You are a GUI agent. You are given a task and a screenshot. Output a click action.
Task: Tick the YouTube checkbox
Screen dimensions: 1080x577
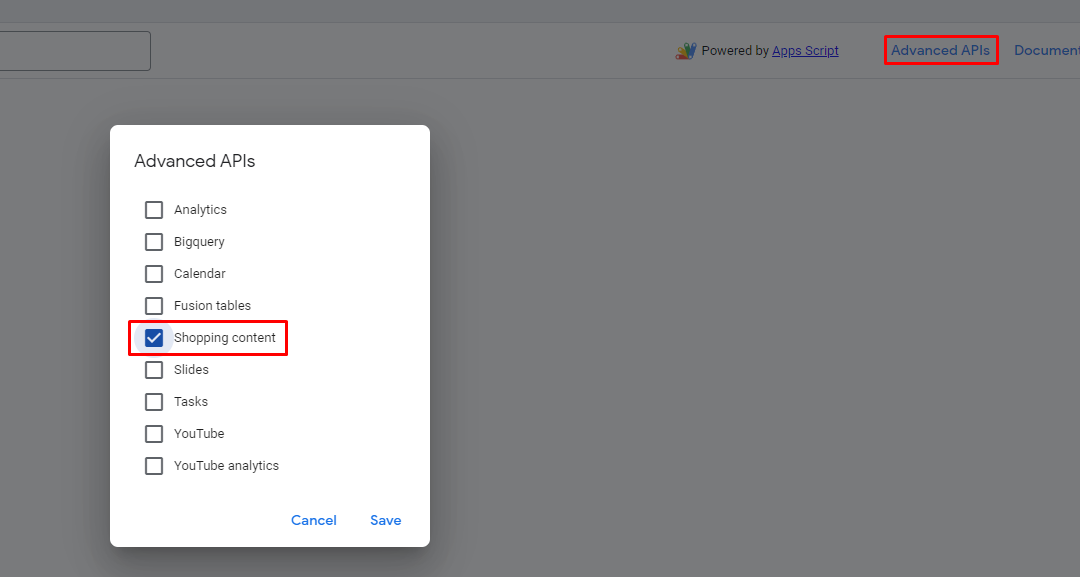154,434
